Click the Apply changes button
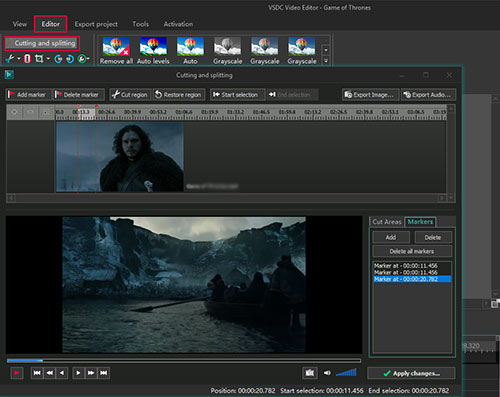500x397 pixels. [411, 373]
